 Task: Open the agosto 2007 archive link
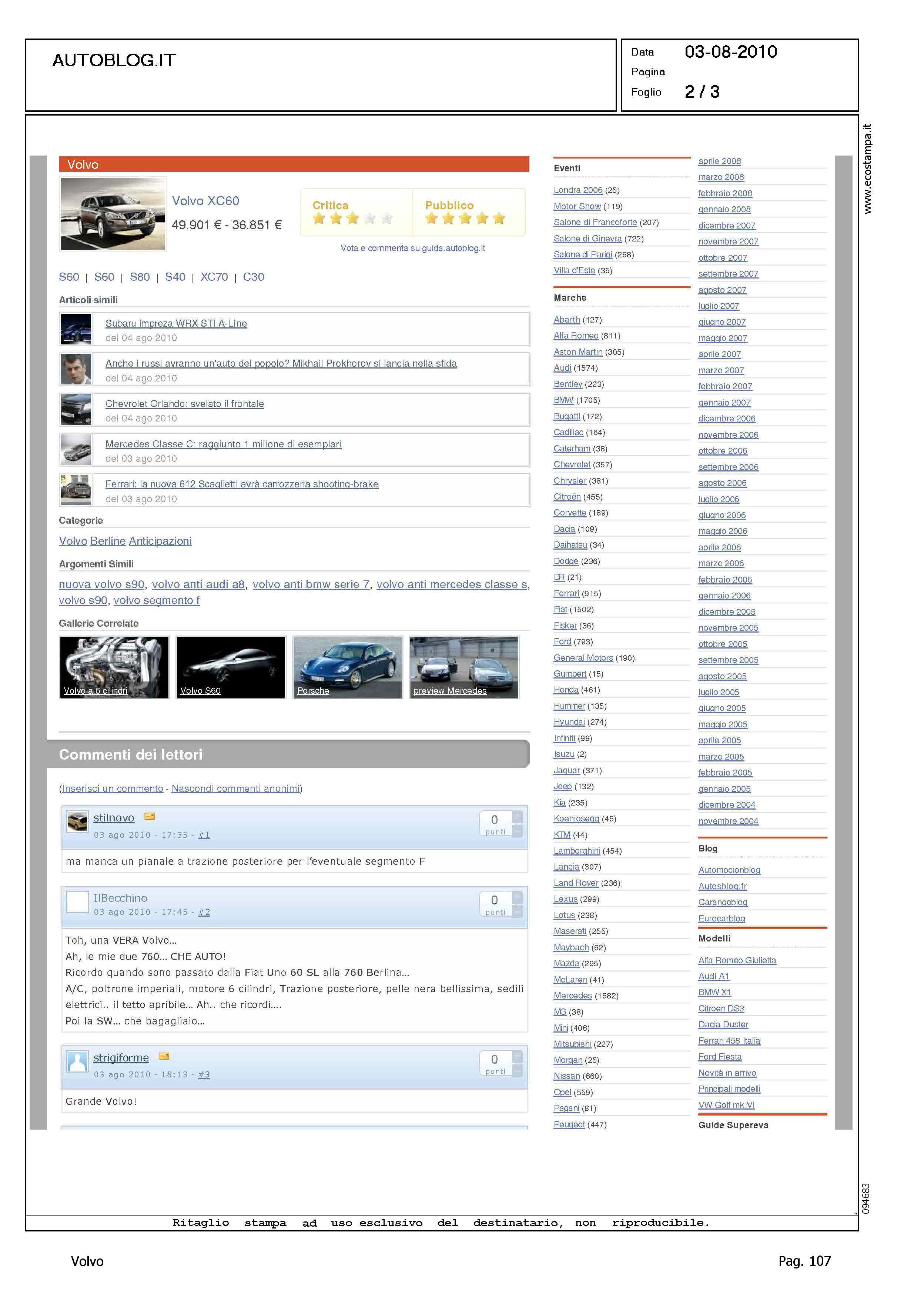[x=722, y=290]
